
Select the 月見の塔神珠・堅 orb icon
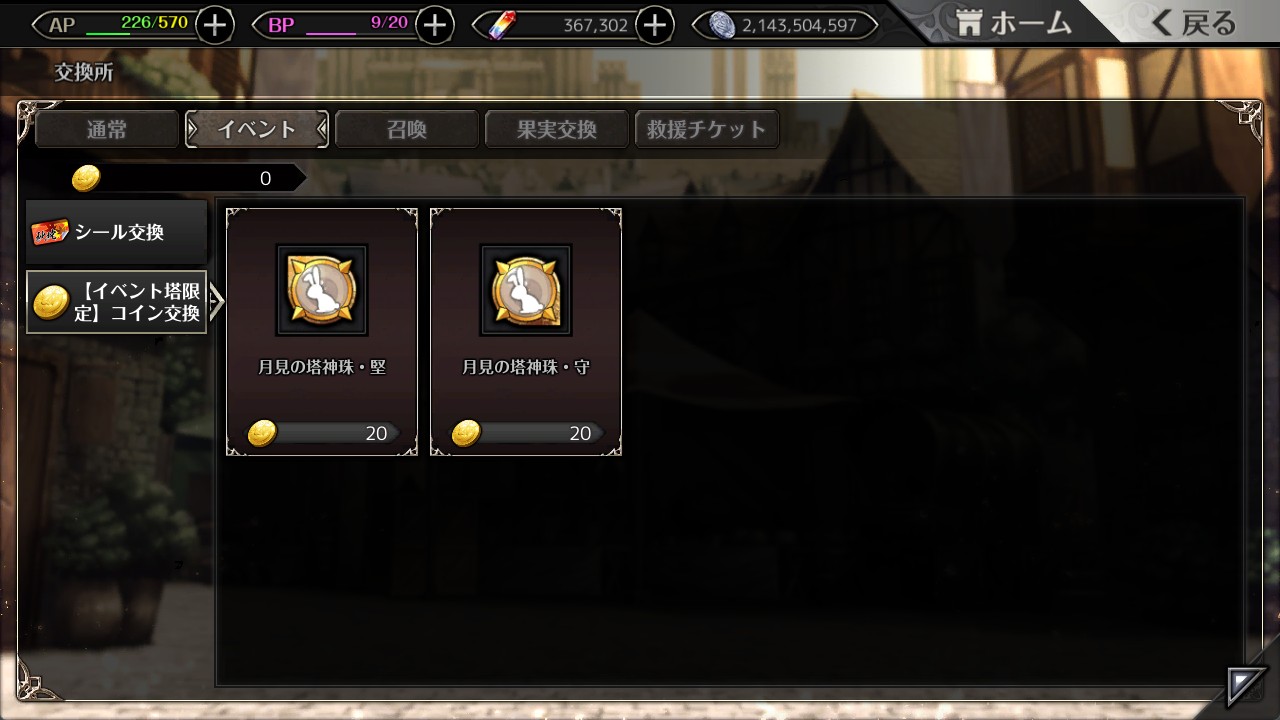(322, 289)
